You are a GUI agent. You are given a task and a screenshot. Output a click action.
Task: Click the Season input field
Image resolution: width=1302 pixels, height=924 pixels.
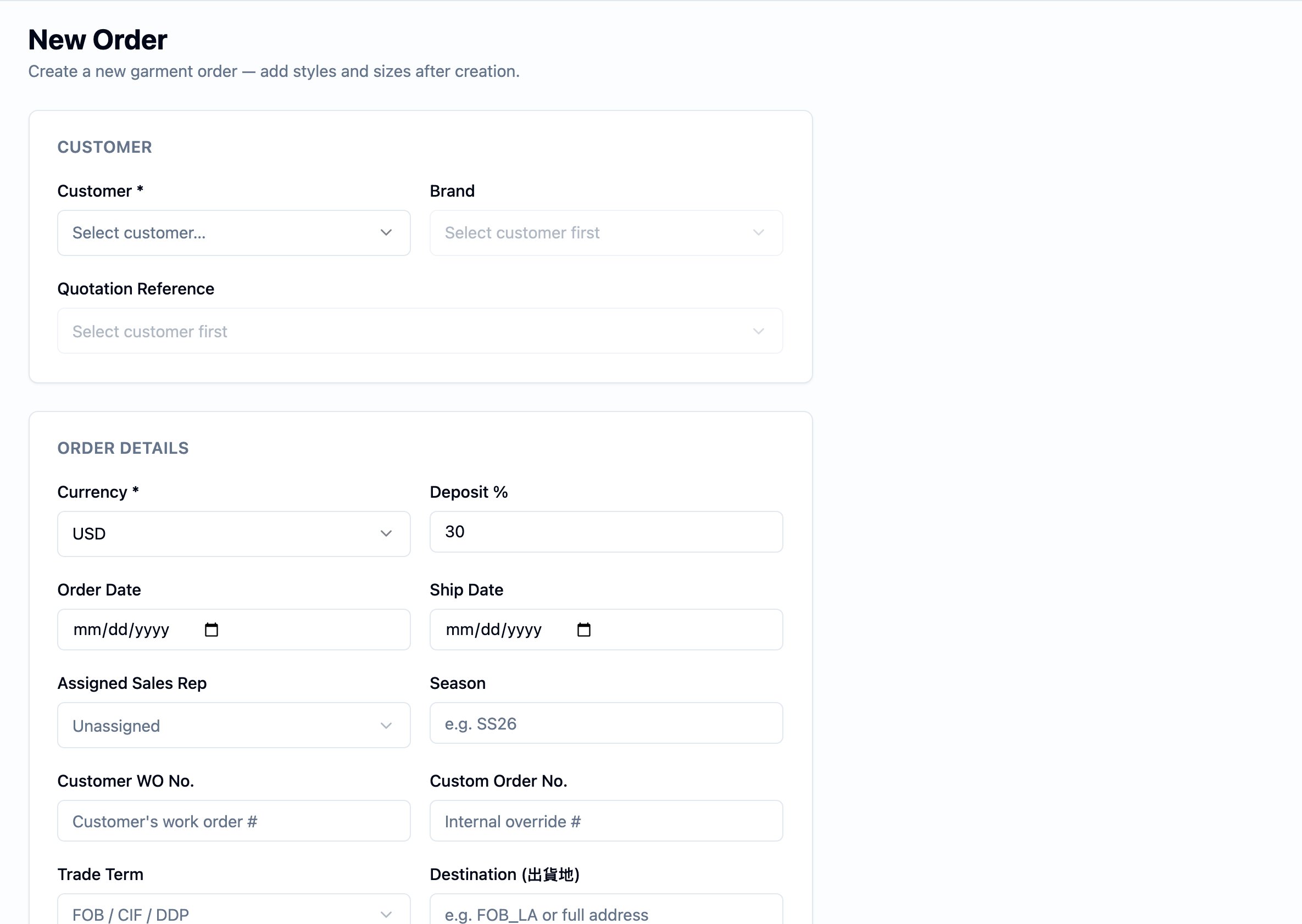coord(606,723)
